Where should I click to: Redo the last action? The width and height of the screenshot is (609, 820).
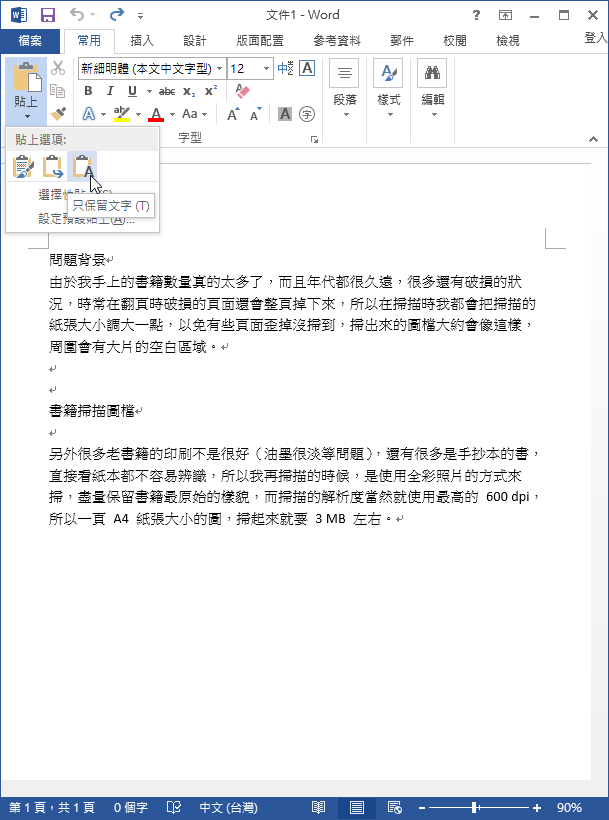[116, 15]
